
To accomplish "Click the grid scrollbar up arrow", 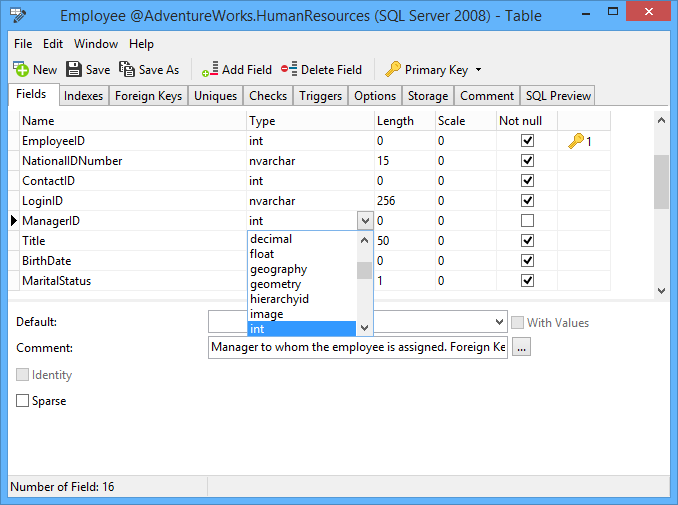I will (661, 120).
